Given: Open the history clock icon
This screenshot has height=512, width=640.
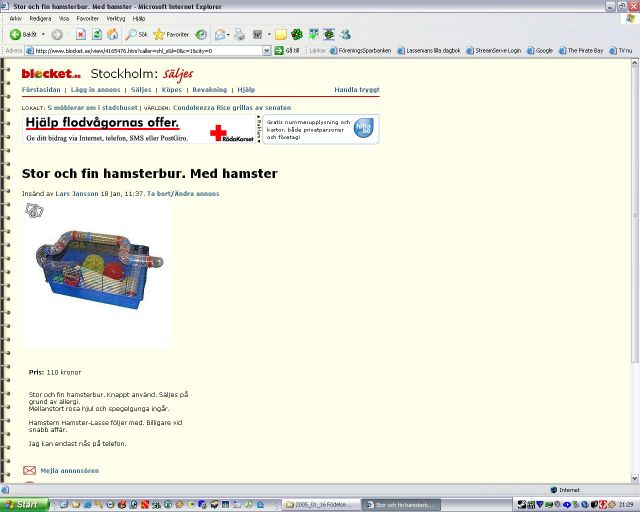Looking at the screenshot, I should pyautogui.click(x=201, y=35).
